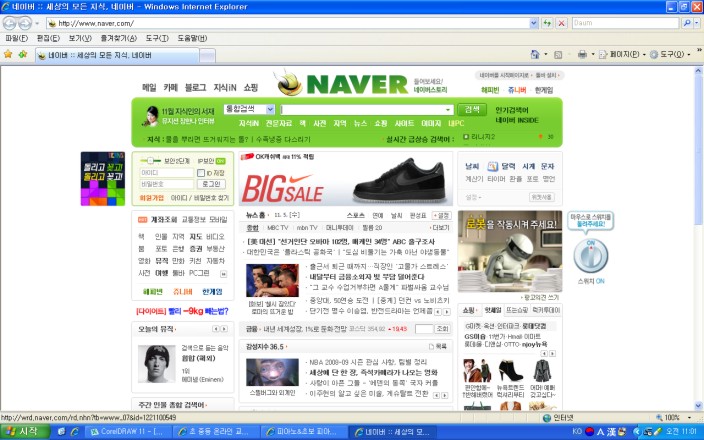Open back/forward recent pages dropdown
704x440 pixels.
[37, 23]
